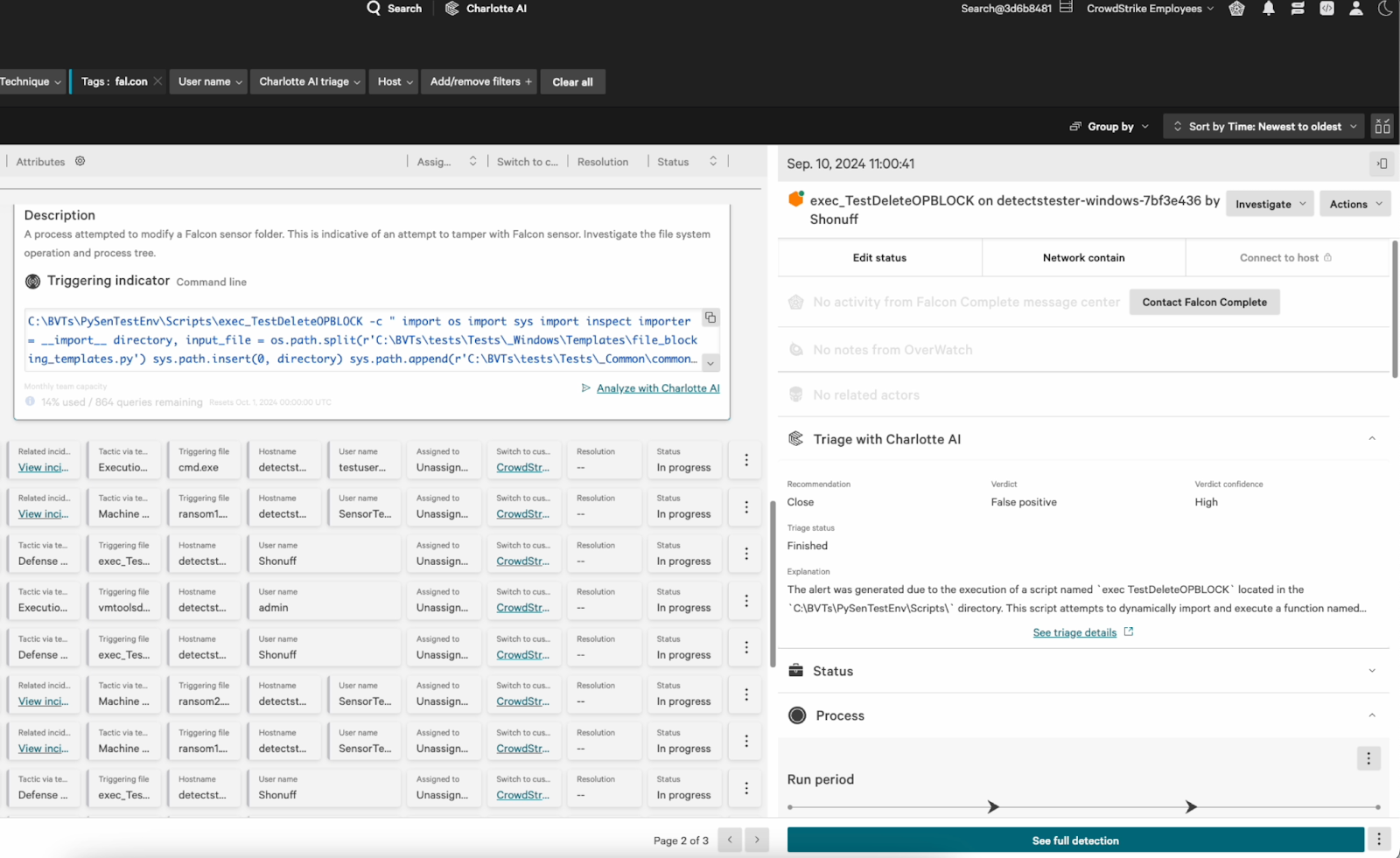Open the User name filter dropdown

click(x=210, y=81)
